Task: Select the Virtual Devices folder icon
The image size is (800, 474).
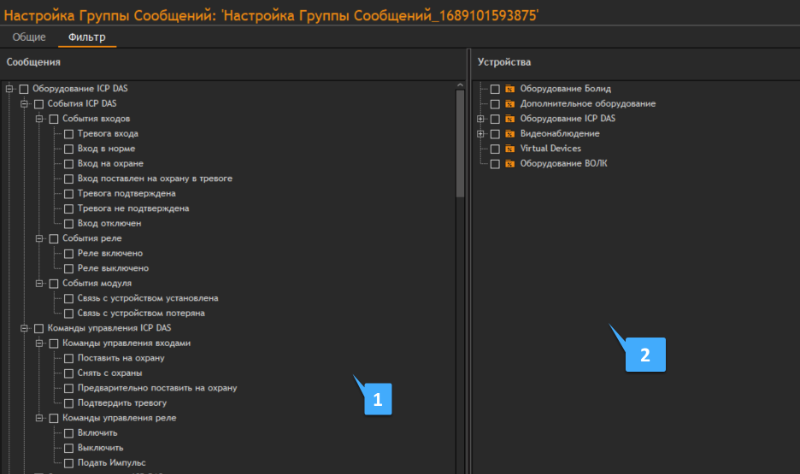Action: click(509, 148)
